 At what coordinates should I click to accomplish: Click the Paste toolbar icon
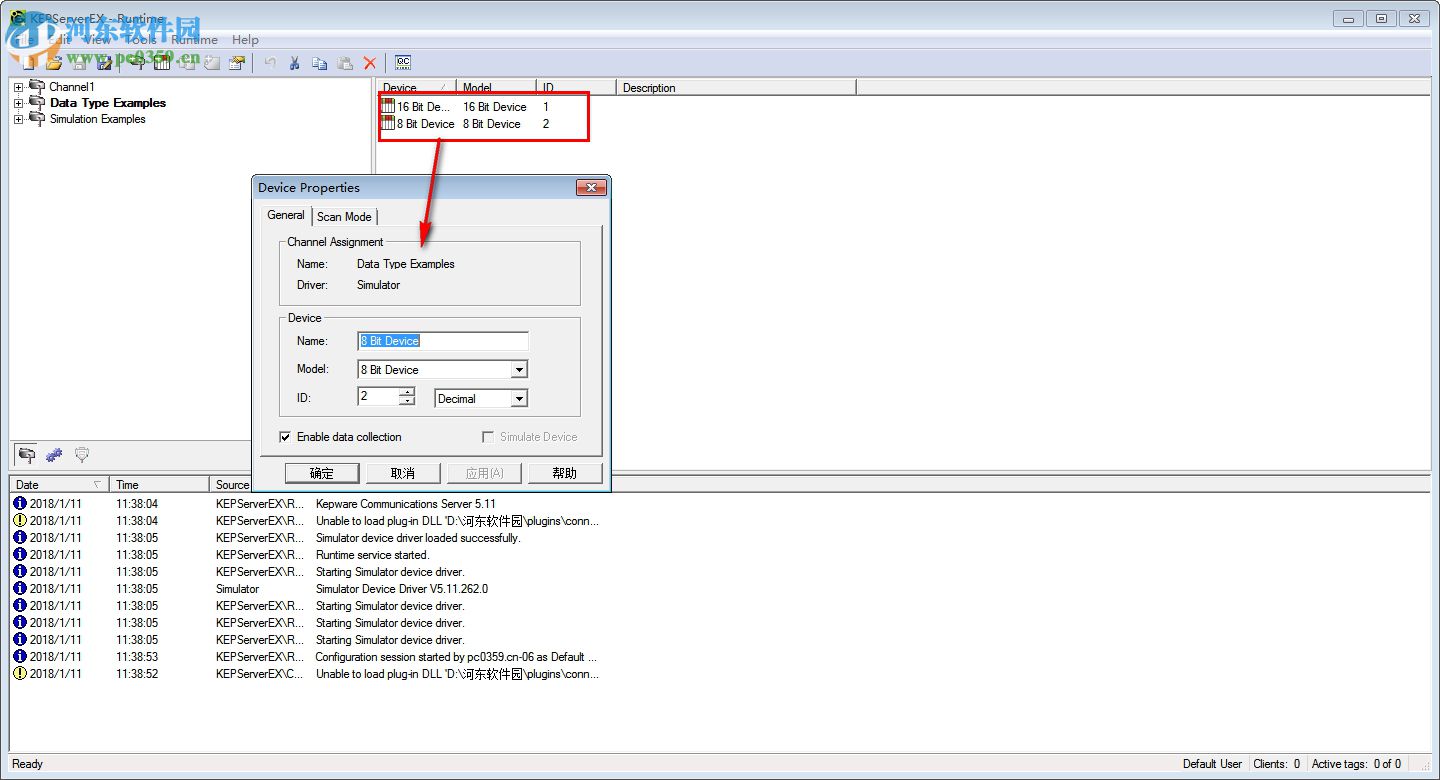[x=345, y=63]
